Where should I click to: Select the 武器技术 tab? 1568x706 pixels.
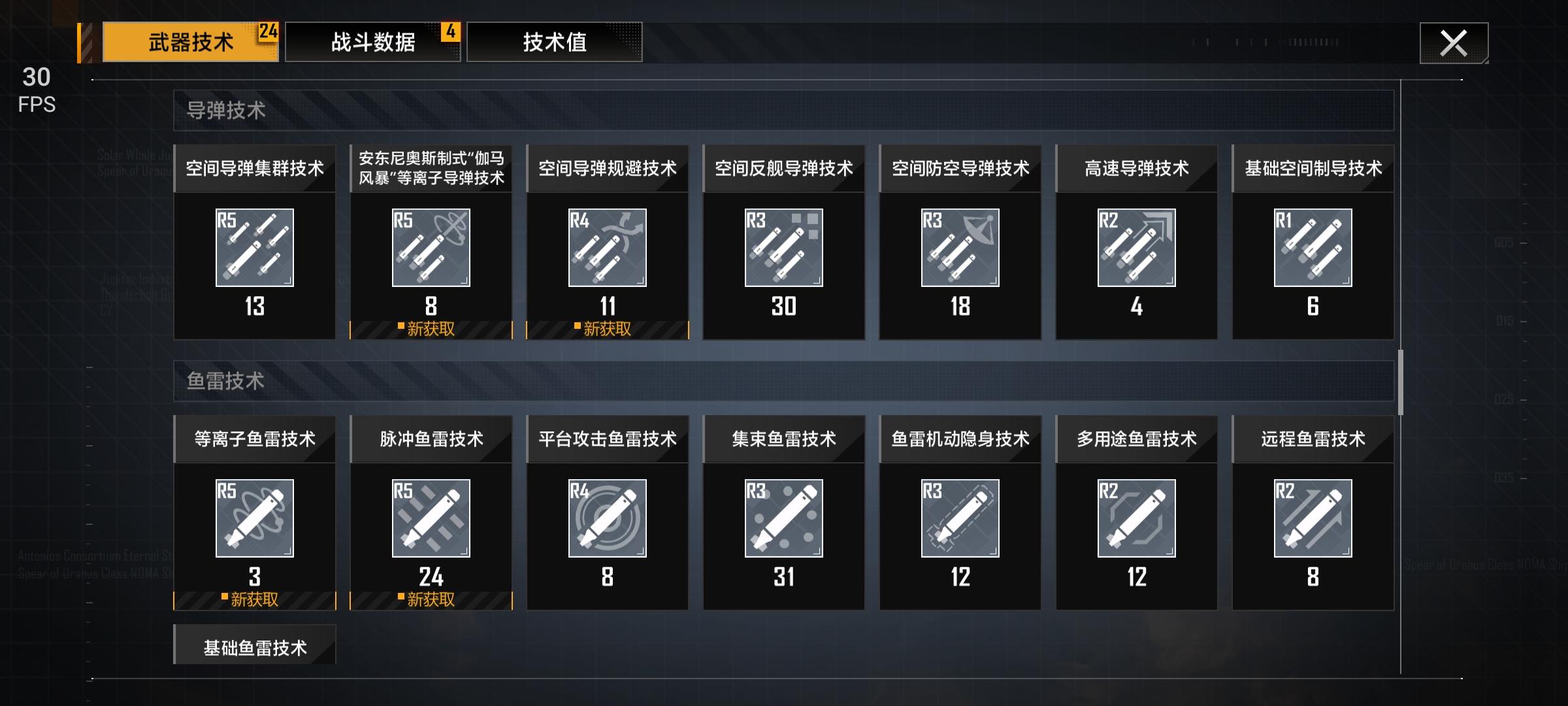(x=191, y=42)
